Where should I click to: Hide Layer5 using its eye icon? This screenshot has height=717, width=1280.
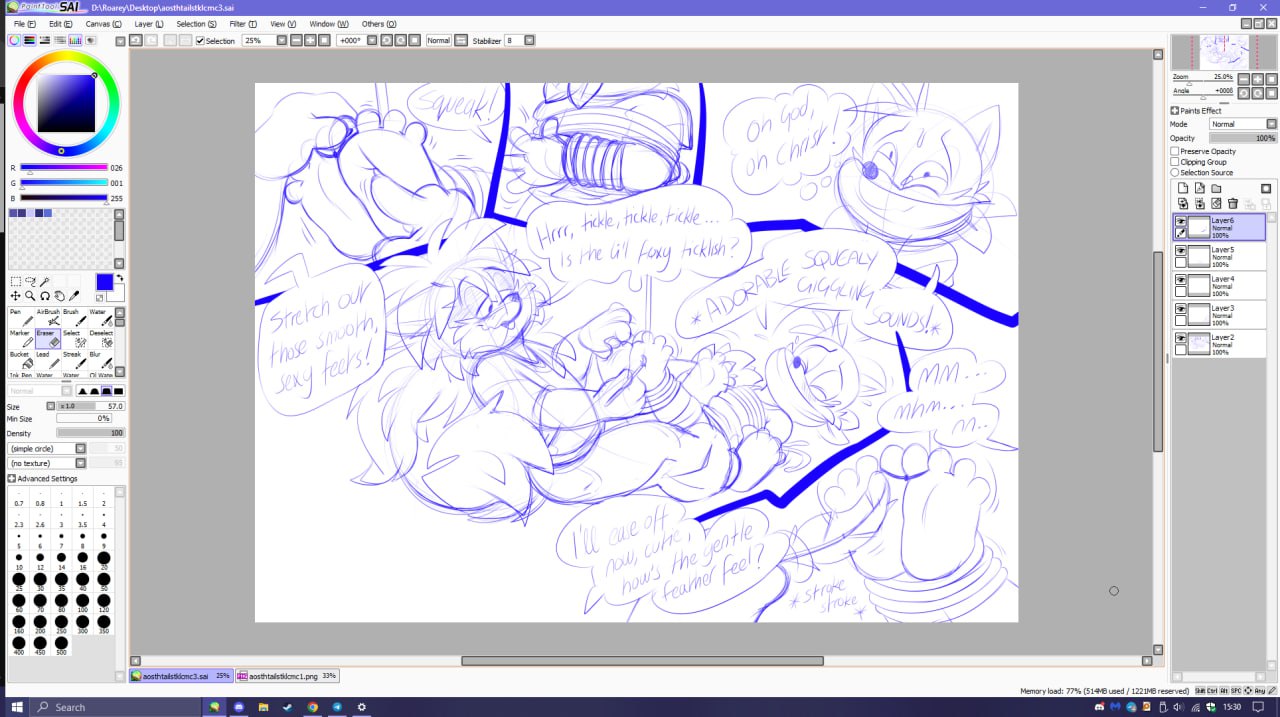[1181, 250]
